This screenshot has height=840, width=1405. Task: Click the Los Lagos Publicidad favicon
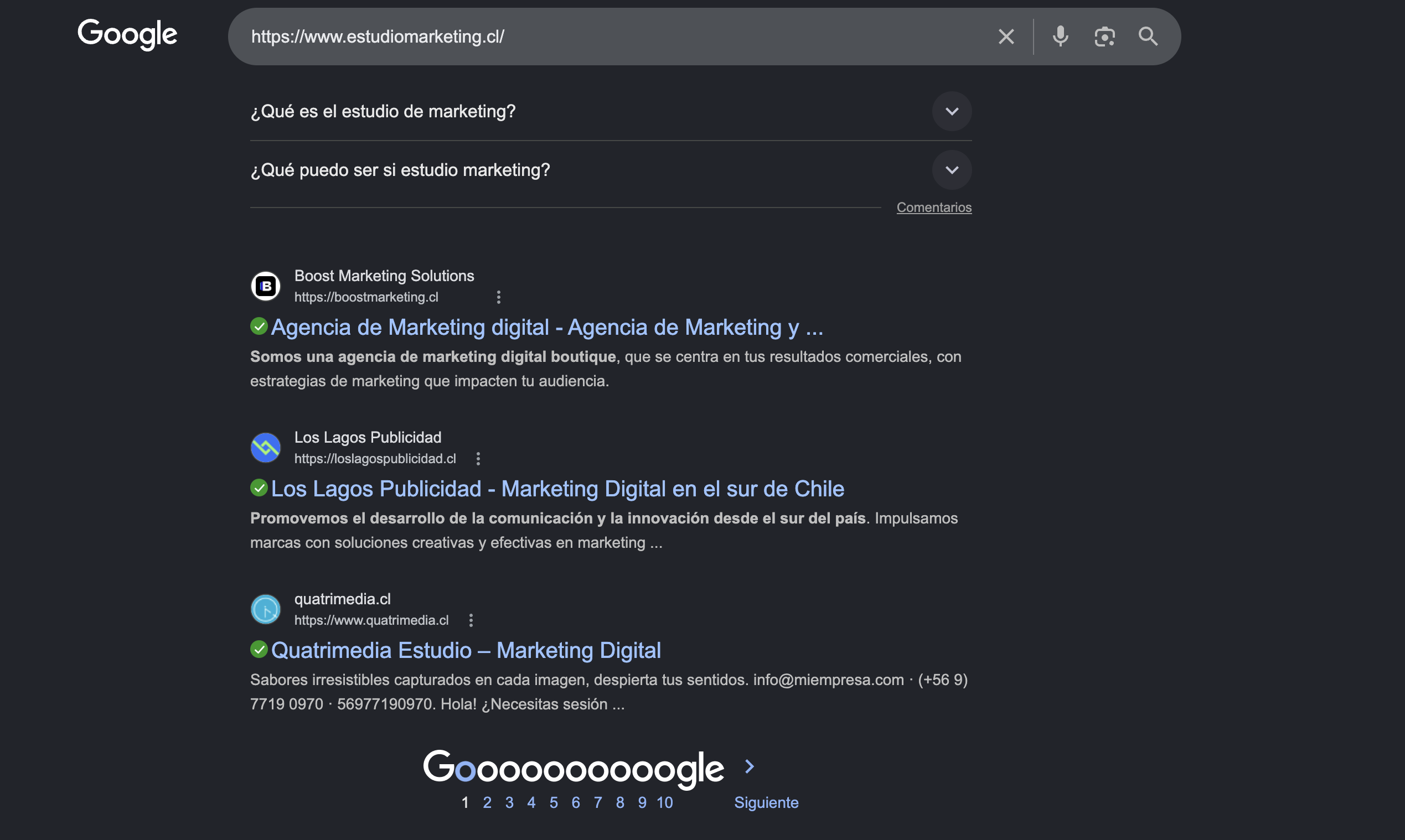(266, 447)
